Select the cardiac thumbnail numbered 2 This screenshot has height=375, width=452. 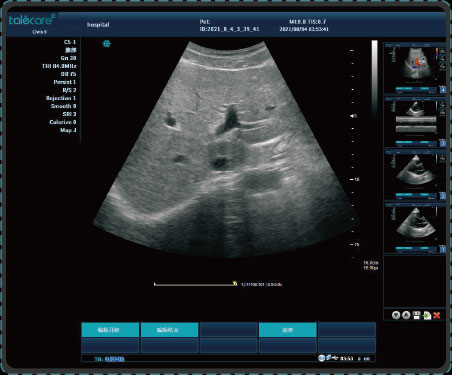point(415,175)
